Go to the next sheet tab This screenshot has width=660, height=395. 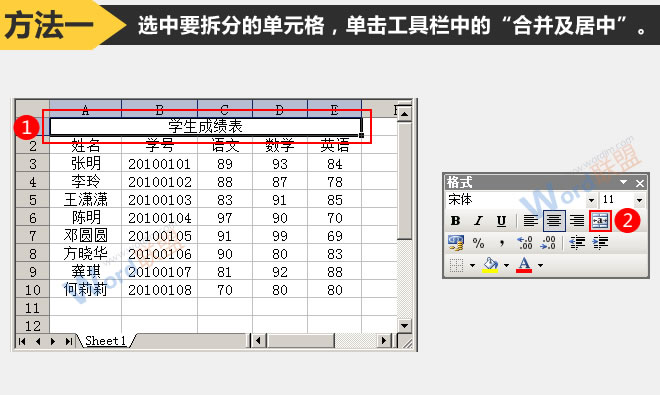coord(53,341)
